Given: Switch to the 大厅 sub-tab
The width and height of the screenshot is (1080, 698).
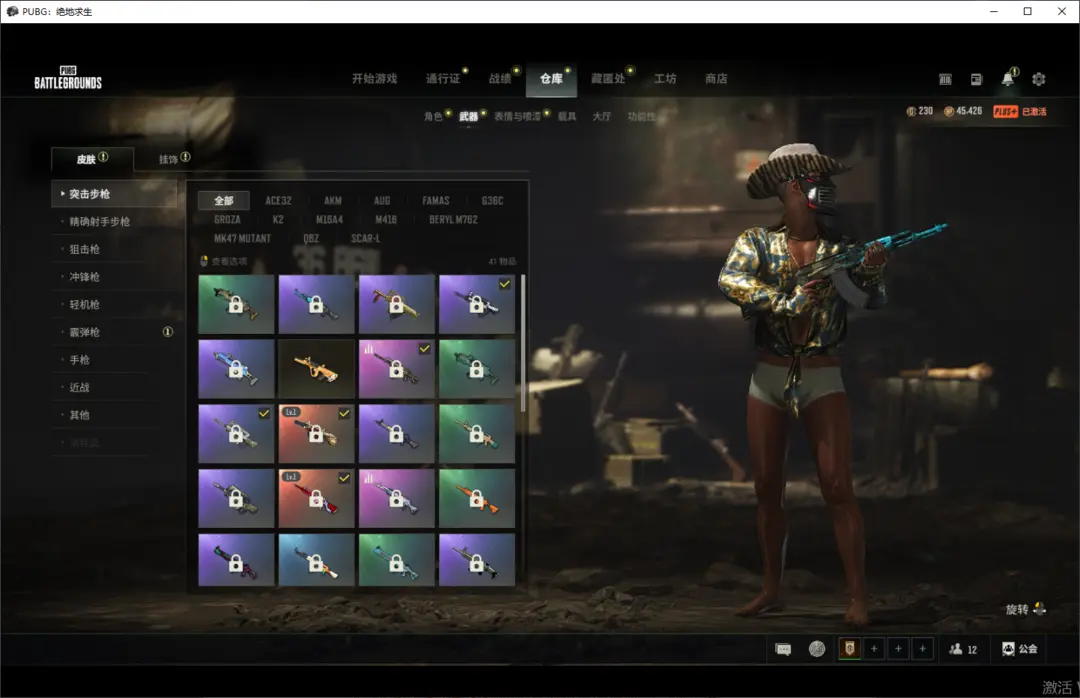Looking at the screenshot, I should tap(601, 116).
